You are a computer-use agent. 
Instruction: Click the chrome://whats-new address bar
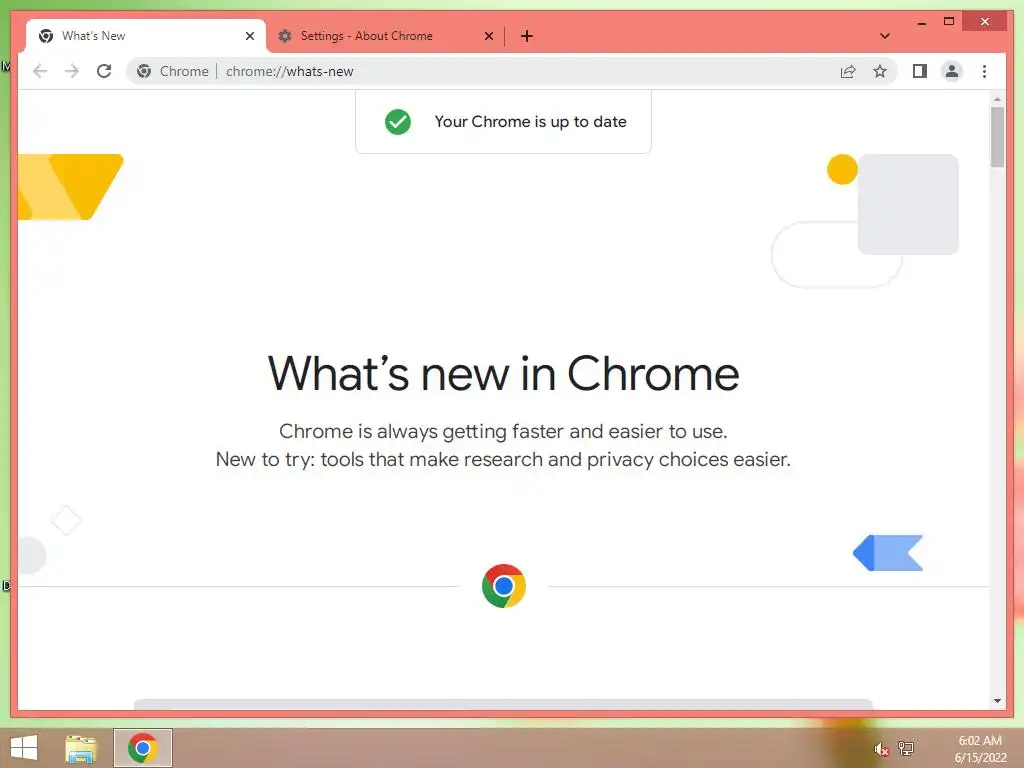click(522, 71)
